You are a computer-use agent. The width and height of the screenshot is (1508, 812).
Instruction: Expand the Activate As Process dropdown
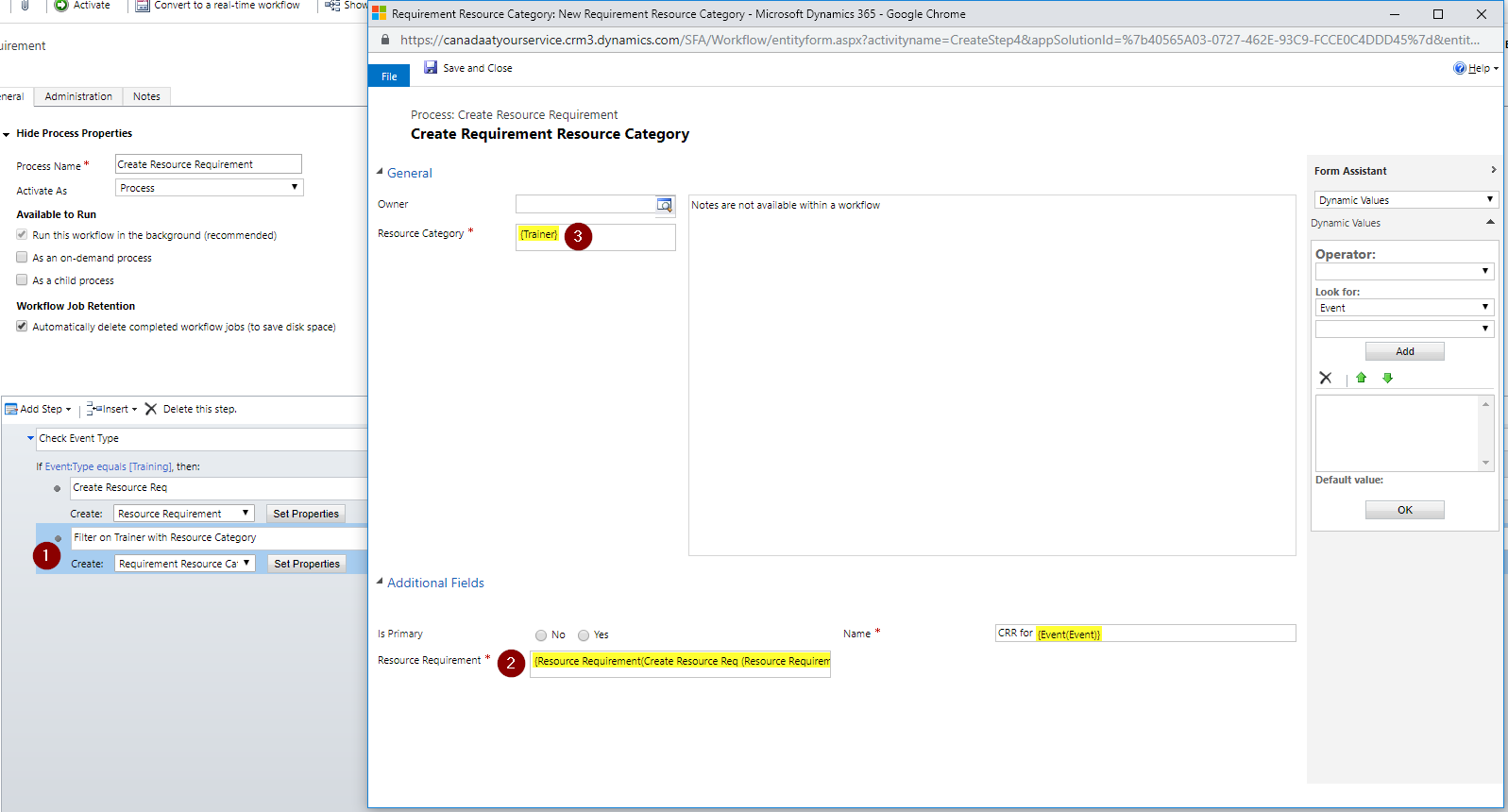point(209,188)
